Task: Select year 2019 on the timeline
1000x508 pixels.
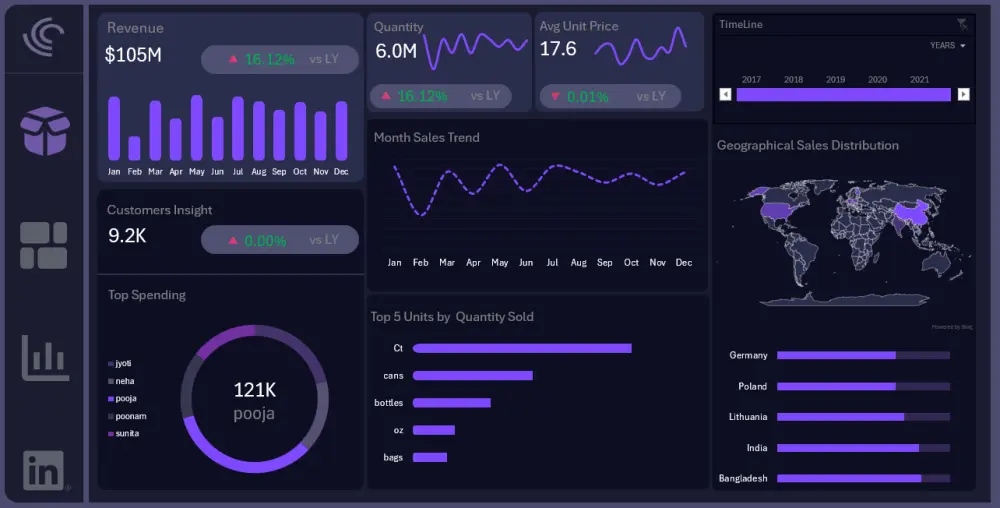Action: click(835, 80)
